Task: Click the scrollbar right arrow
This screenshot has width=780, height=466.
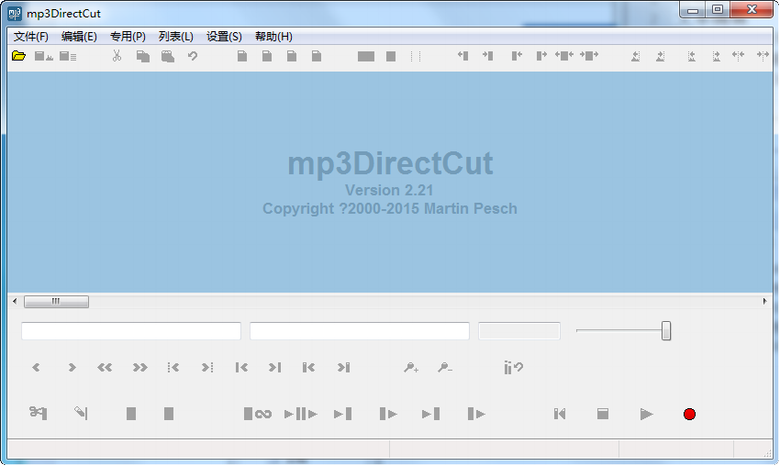Action: [x=765, y=301]
